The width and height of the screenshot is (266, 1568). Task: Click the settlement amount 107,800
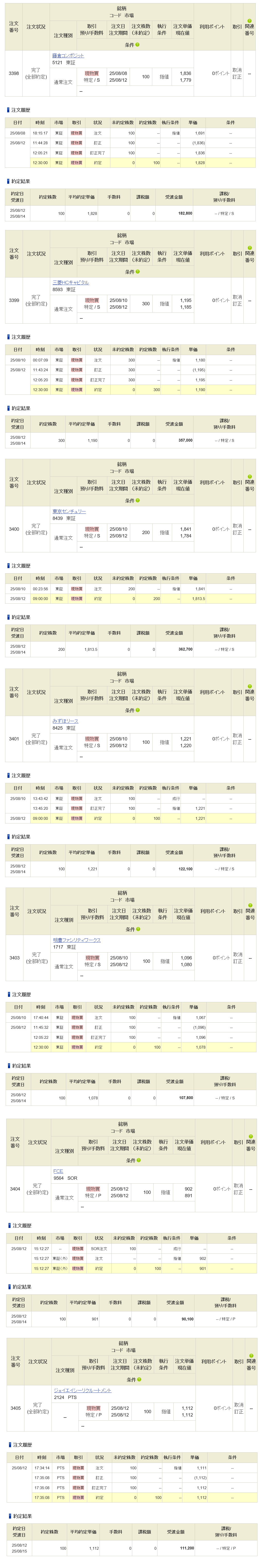coord(185,1098)
